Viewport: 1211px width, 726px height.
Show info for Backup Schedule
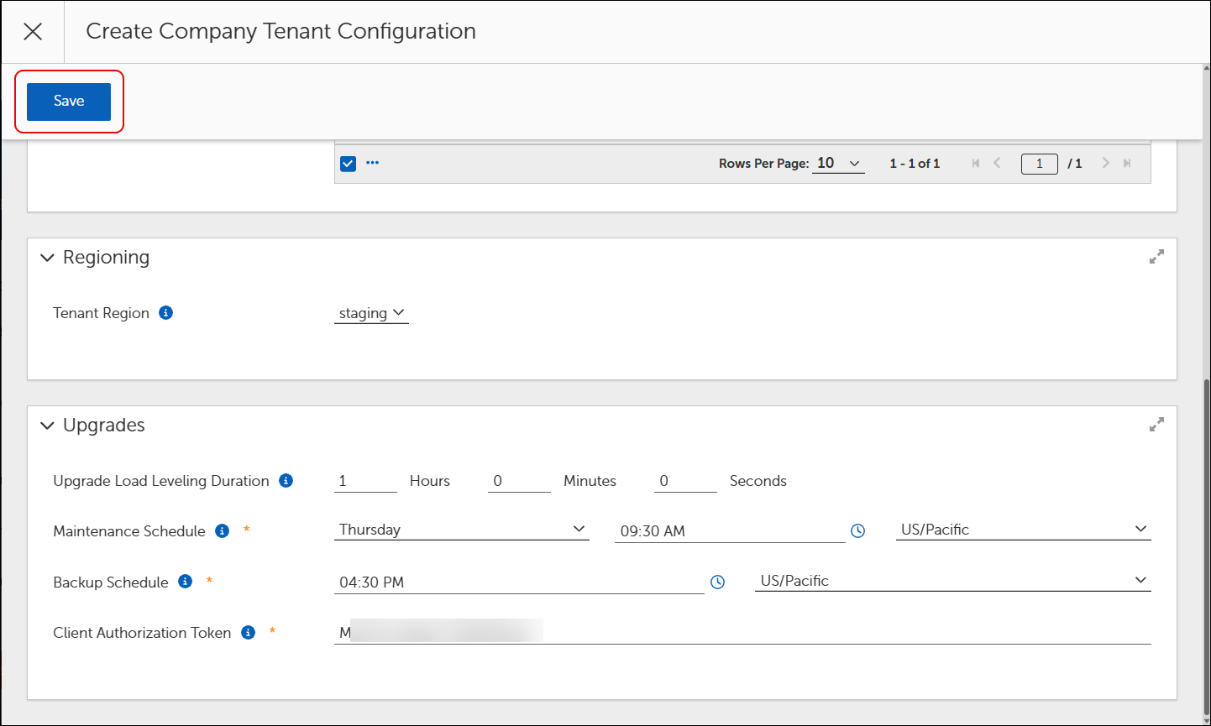tap(185, 581)
